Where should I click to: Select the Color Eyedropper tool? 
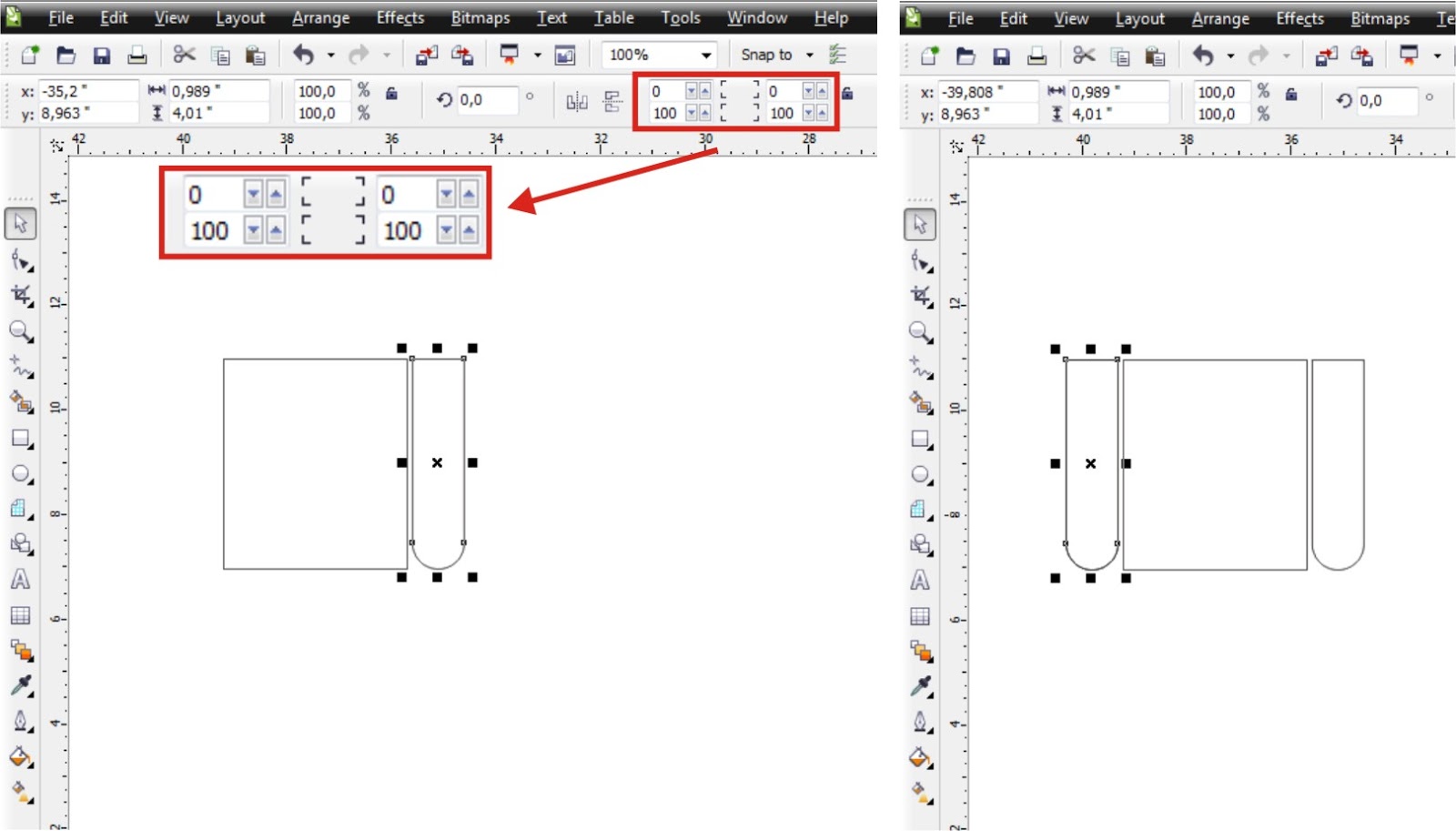(18, 687)
